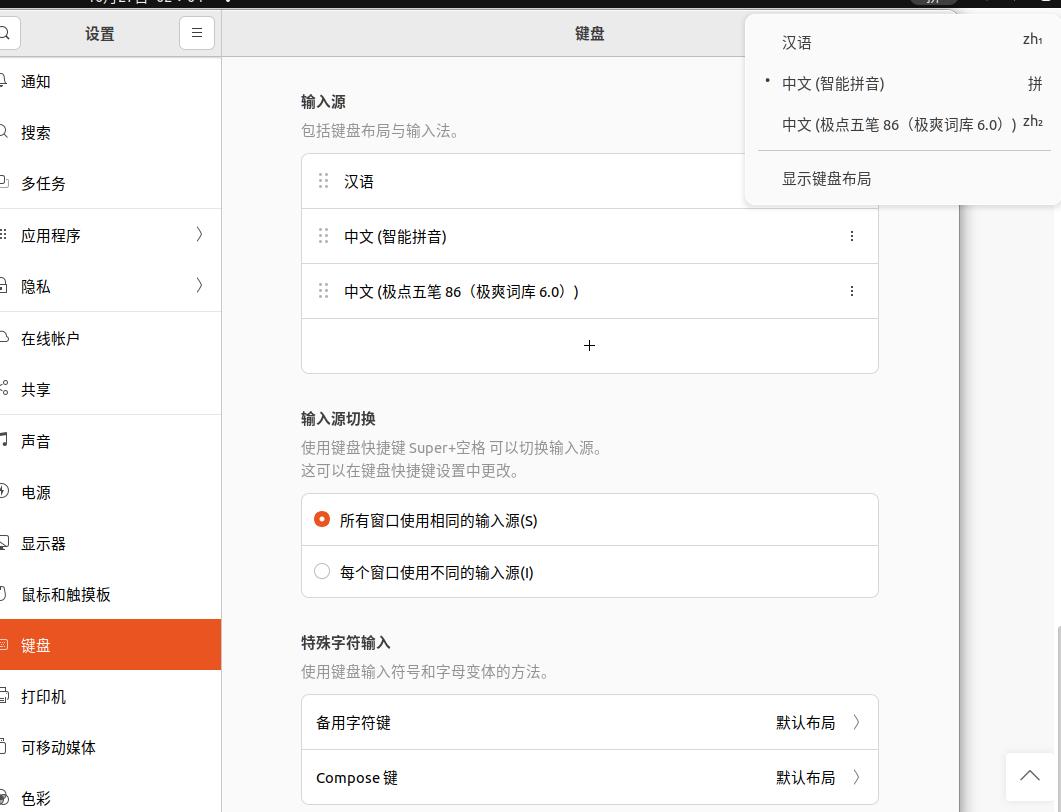1061x812 pixels.
Task: Open the 设置 search icon
Action: pos(8,32)
